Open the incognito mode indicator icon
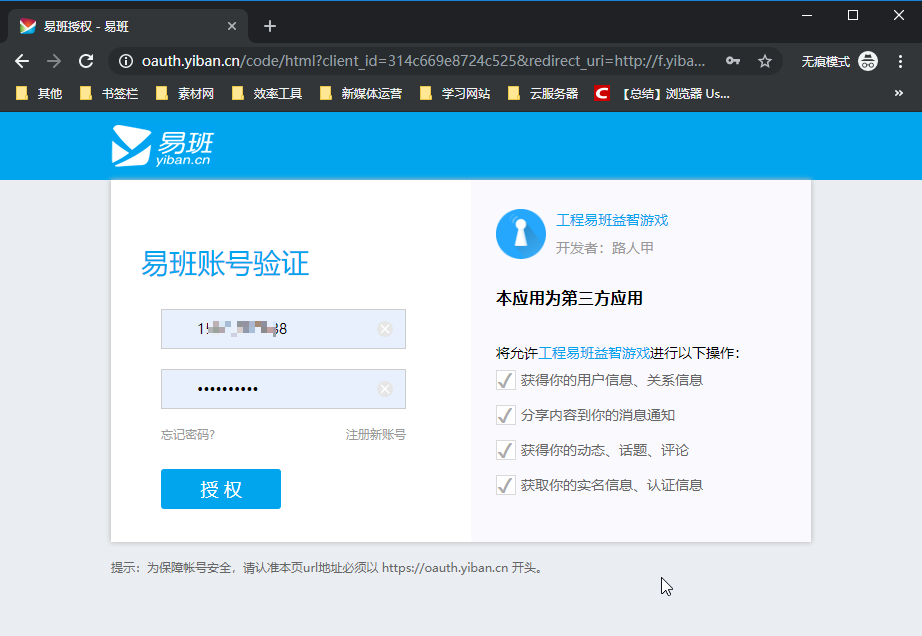Image resolution: width=922 pixels, height=636 pixels. point(868,61)
